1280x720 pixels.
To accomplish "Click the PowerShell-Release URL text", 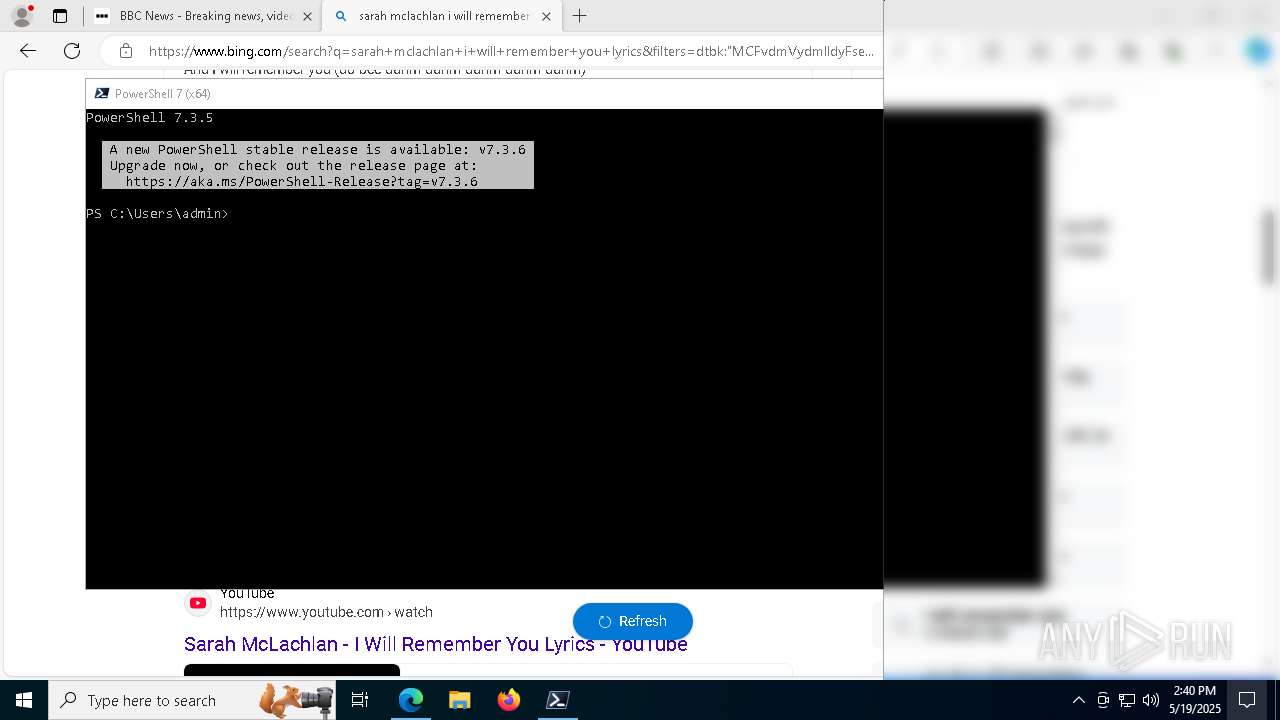I will [x=301, y=182].
